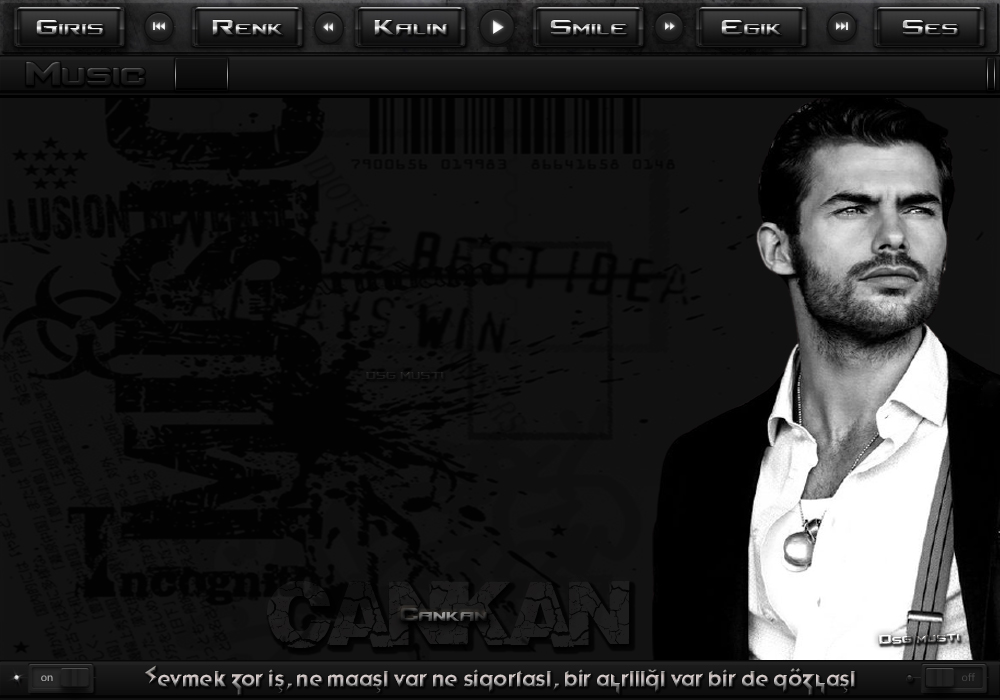Toggle the 'on' switch at bottom left
1000x700 pixels.
click(x=61, y=677)
